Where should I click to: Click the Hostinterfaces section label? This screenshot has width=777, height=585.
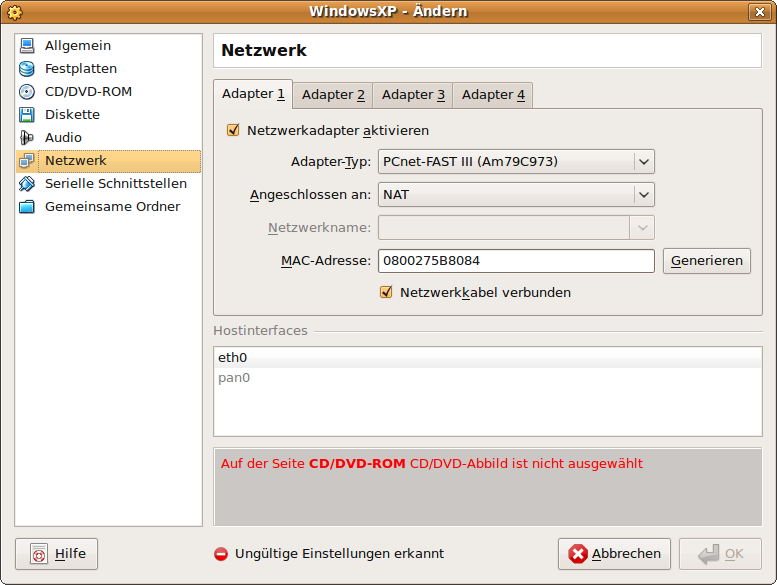261,331
